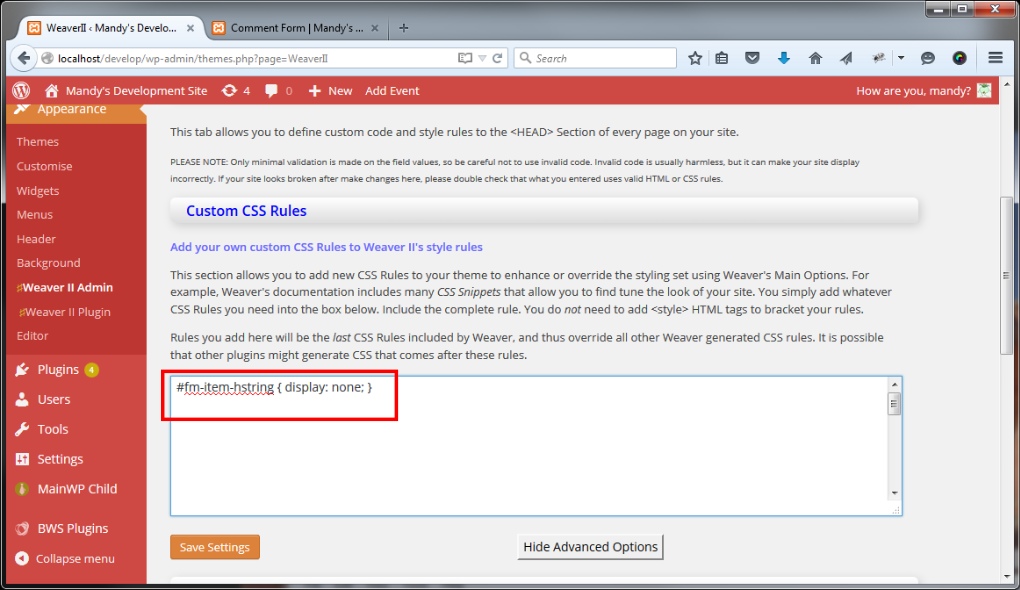Go to the Firefox home page icon
This screenshot has width=1020, height=590.
(815, 58)
